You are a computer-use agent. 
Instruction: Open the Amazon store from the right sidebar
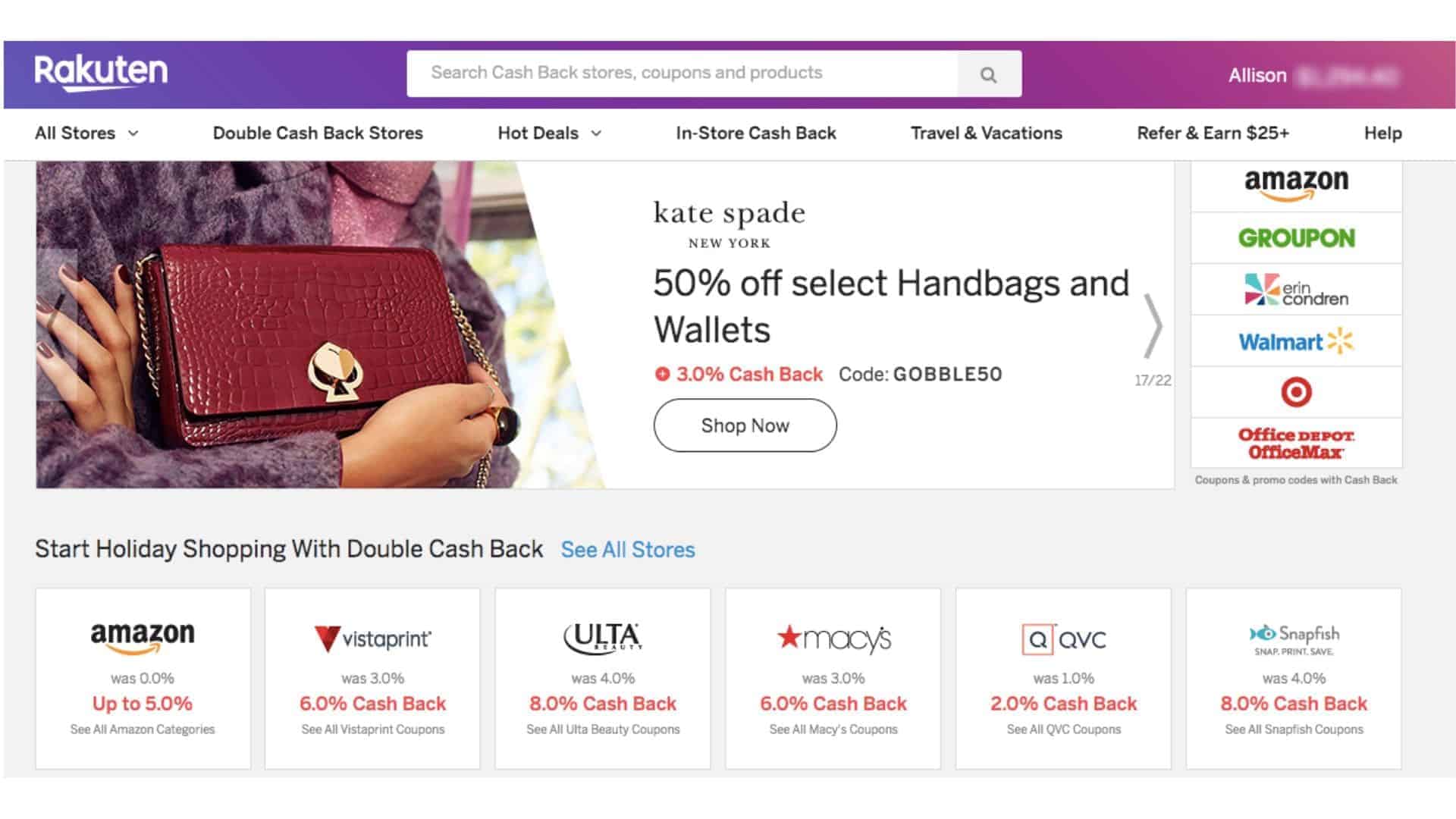click(x=1295, y=184)
